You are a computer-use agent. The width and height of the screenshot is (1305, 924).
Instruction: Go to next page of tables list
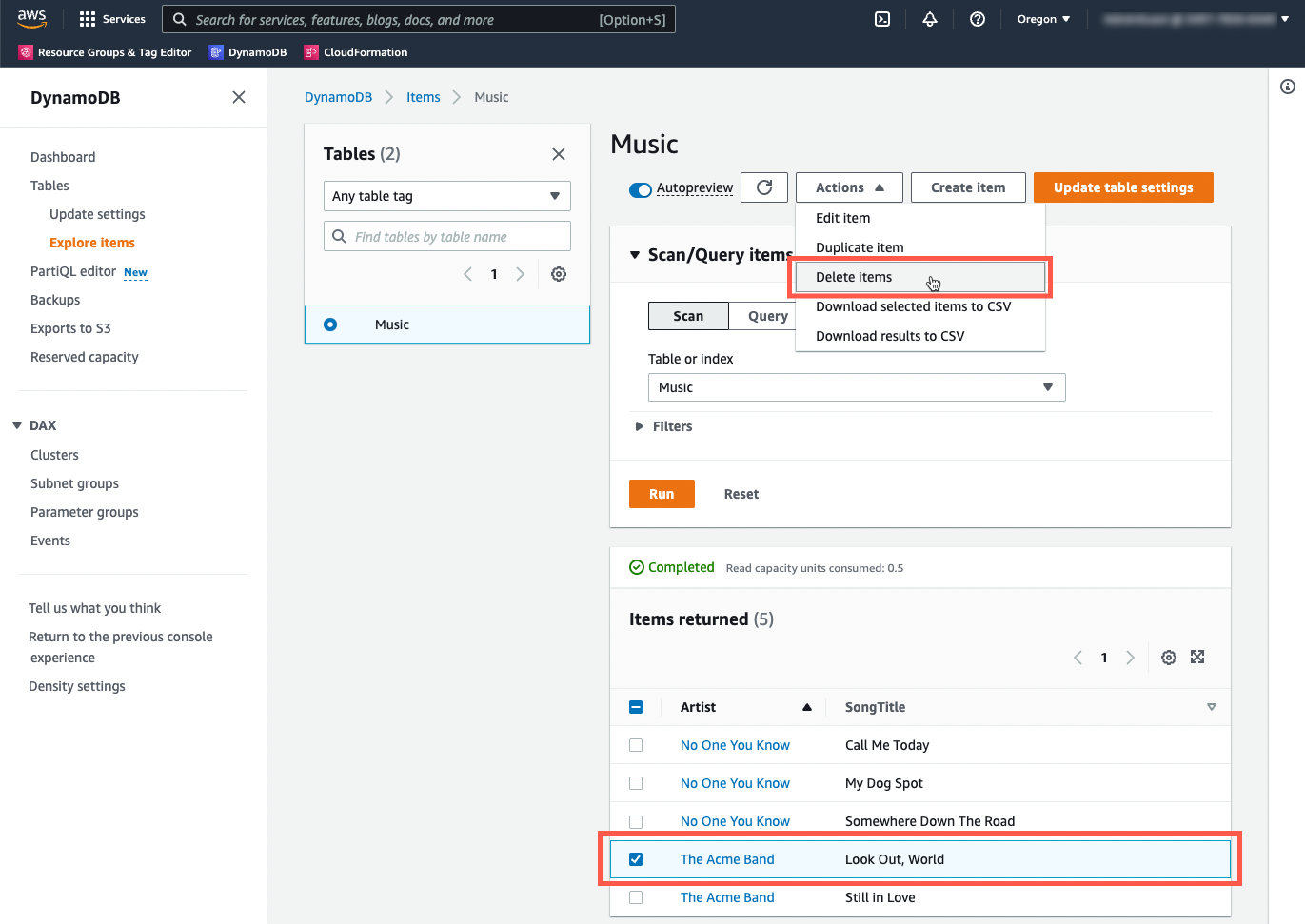coord(520,274)
